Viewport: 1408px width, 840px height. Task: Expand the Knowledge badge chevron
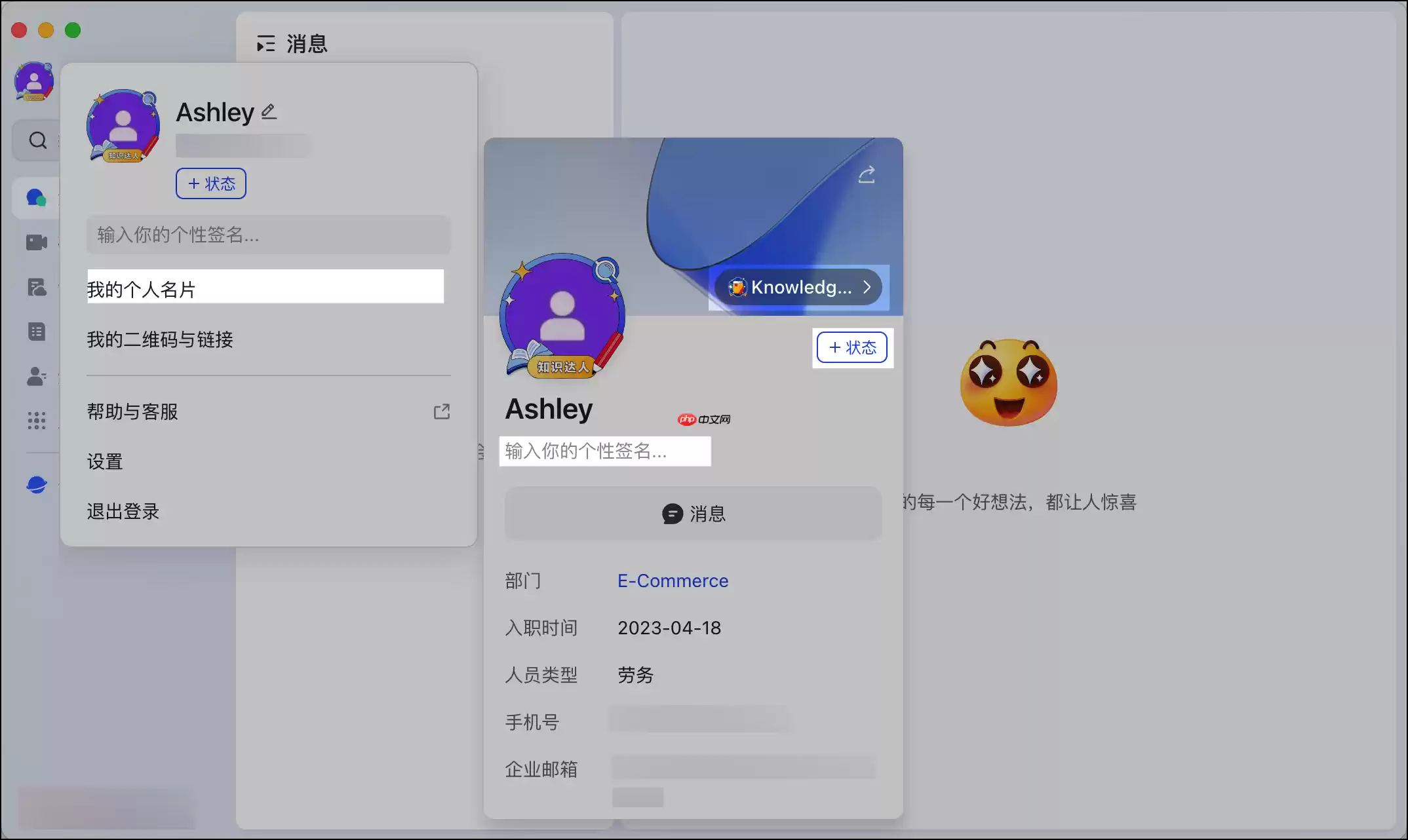pyautogui.click(x=868, y=286)
